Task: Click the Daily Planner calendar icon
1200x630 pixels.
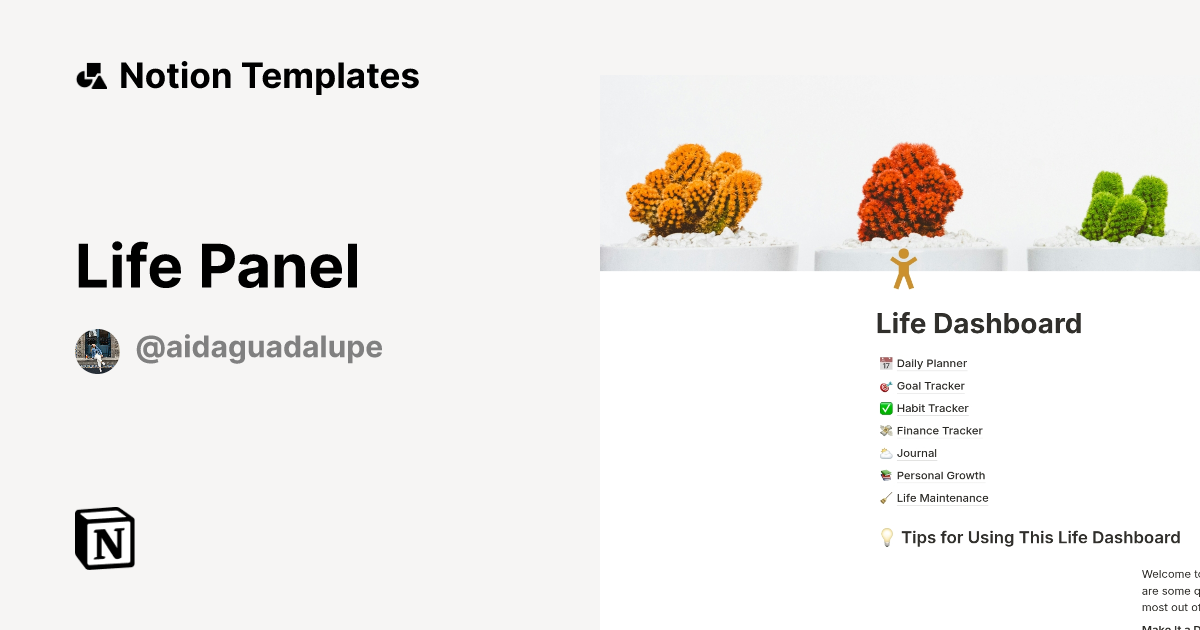Action: (x=885, y=363)
